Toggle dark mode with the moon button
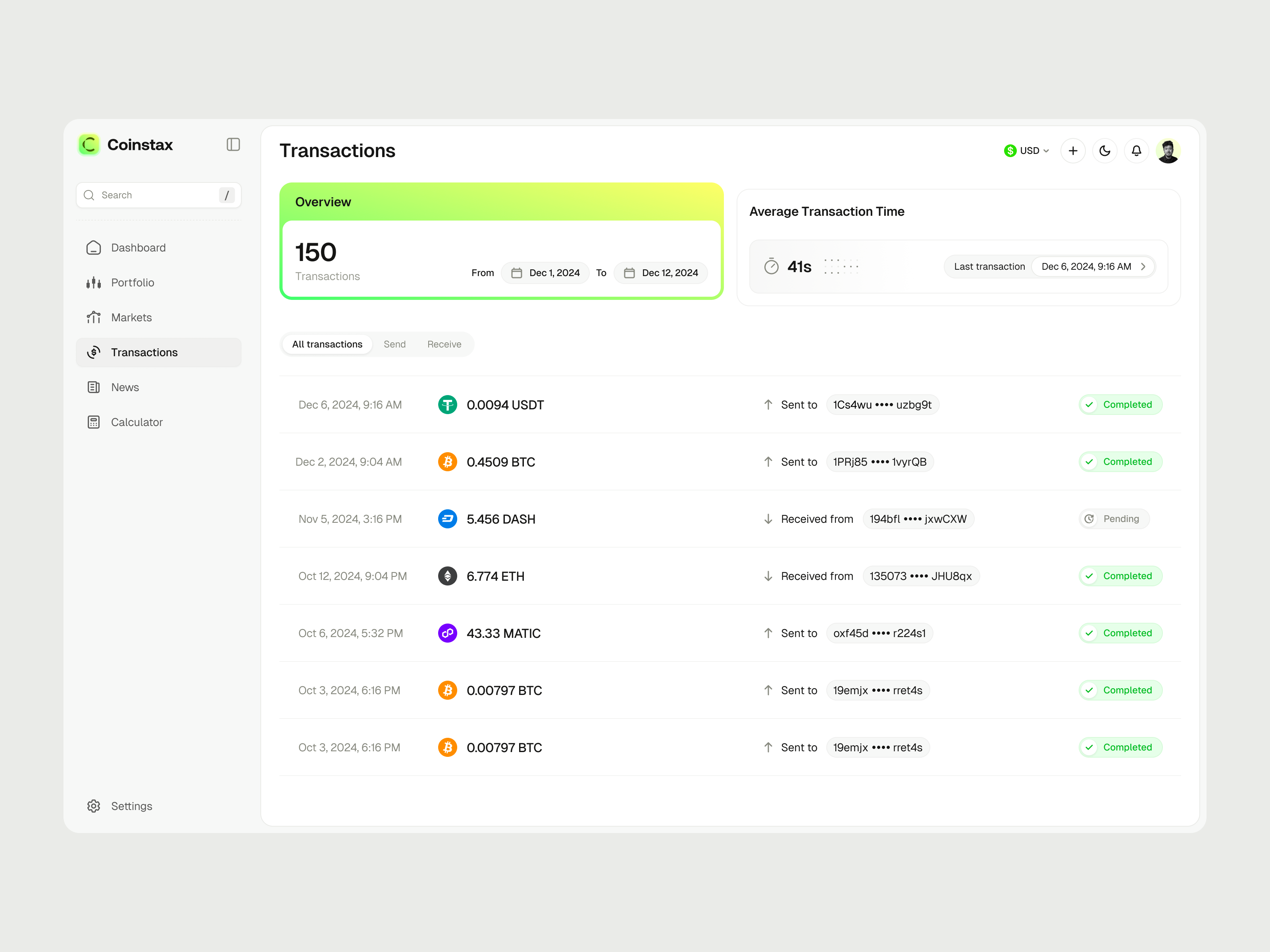The height and width of the screenshot is (952, 1270). pos(1105,150)
